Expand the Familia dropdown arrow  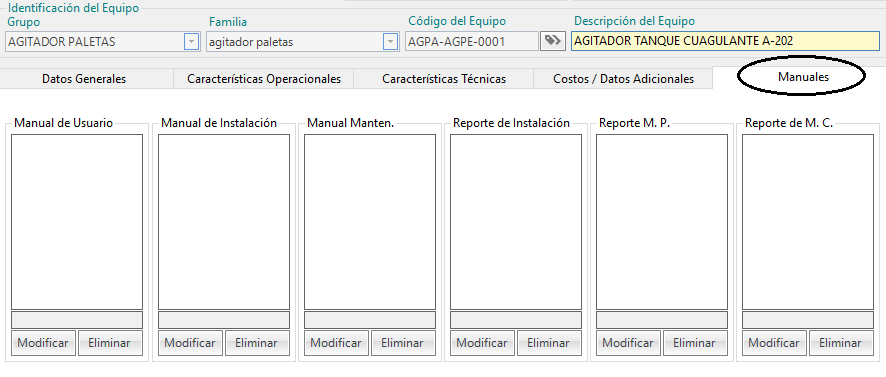click(390, 41)
